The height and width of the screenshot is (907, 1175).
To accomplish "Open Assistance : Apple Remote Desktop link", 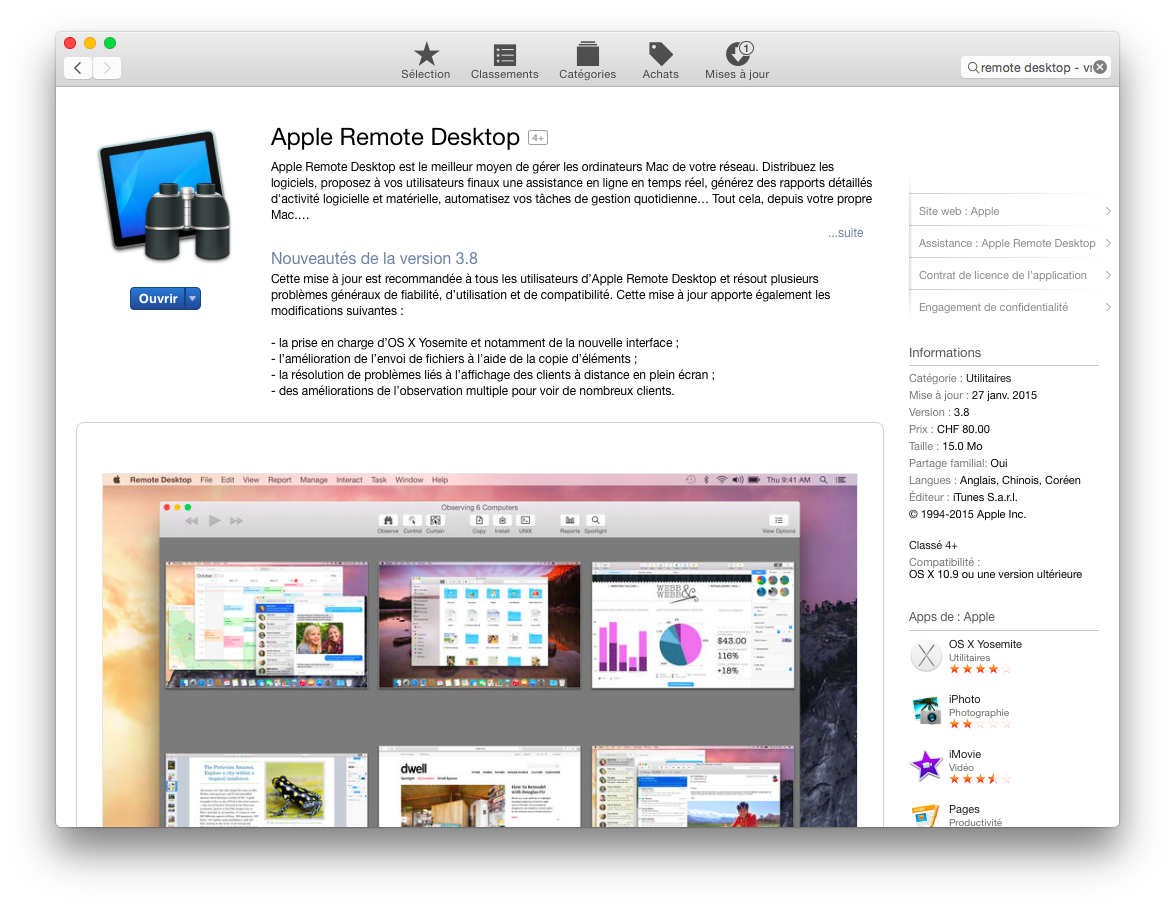I will point(1007,243).
